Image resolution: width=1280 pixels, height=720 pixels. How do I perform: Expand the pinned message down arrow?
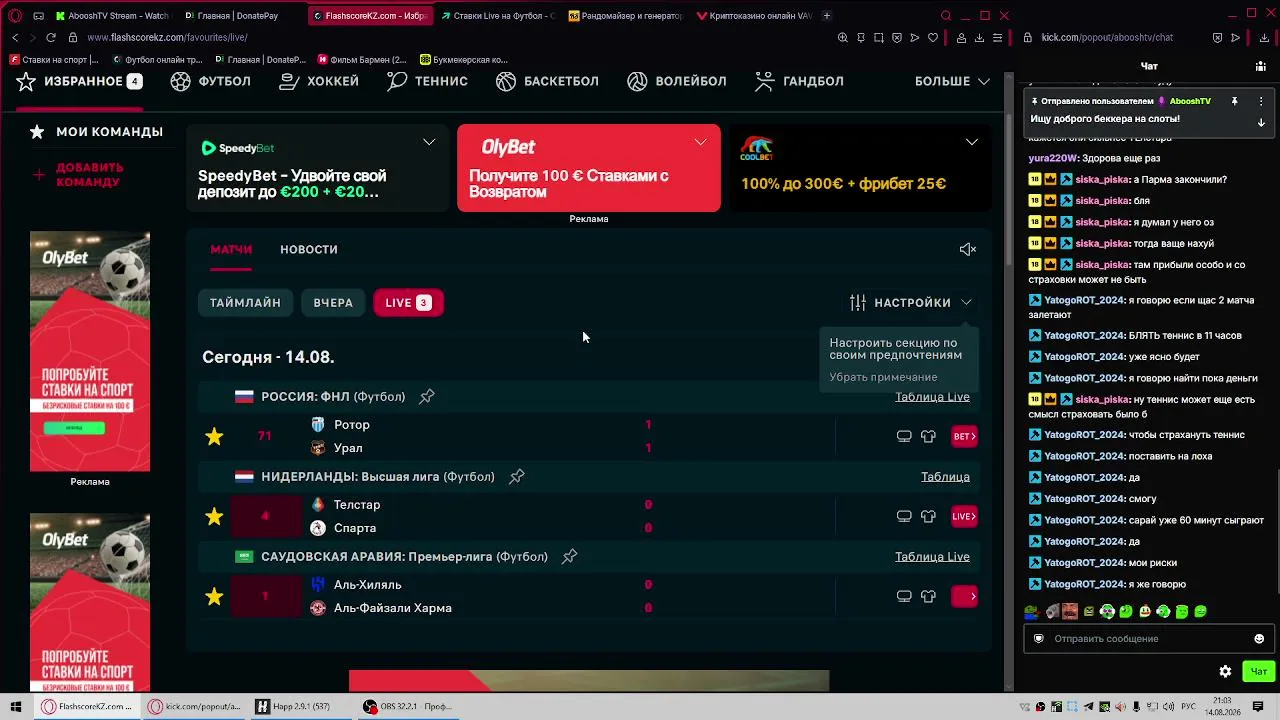pos(1261,122)
